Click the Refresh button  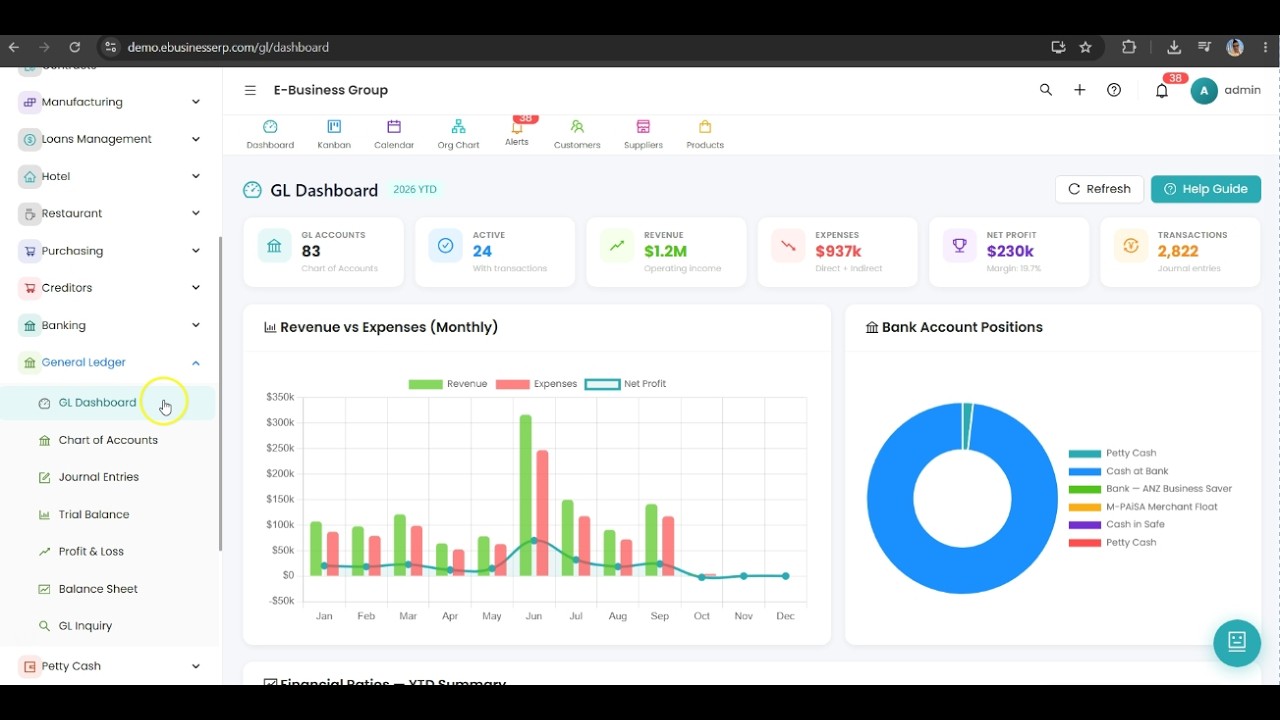point(1099,189)
